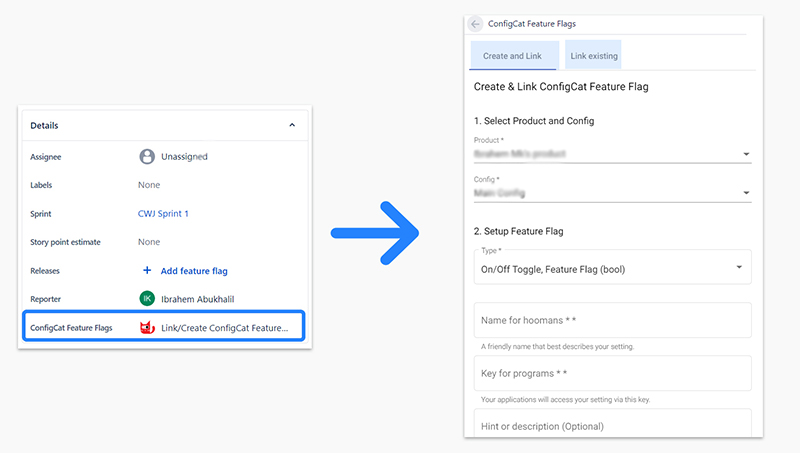Click the Releases field label
Image resolution: width=800 pixels, height=453 pixels.
coord(45,271)
